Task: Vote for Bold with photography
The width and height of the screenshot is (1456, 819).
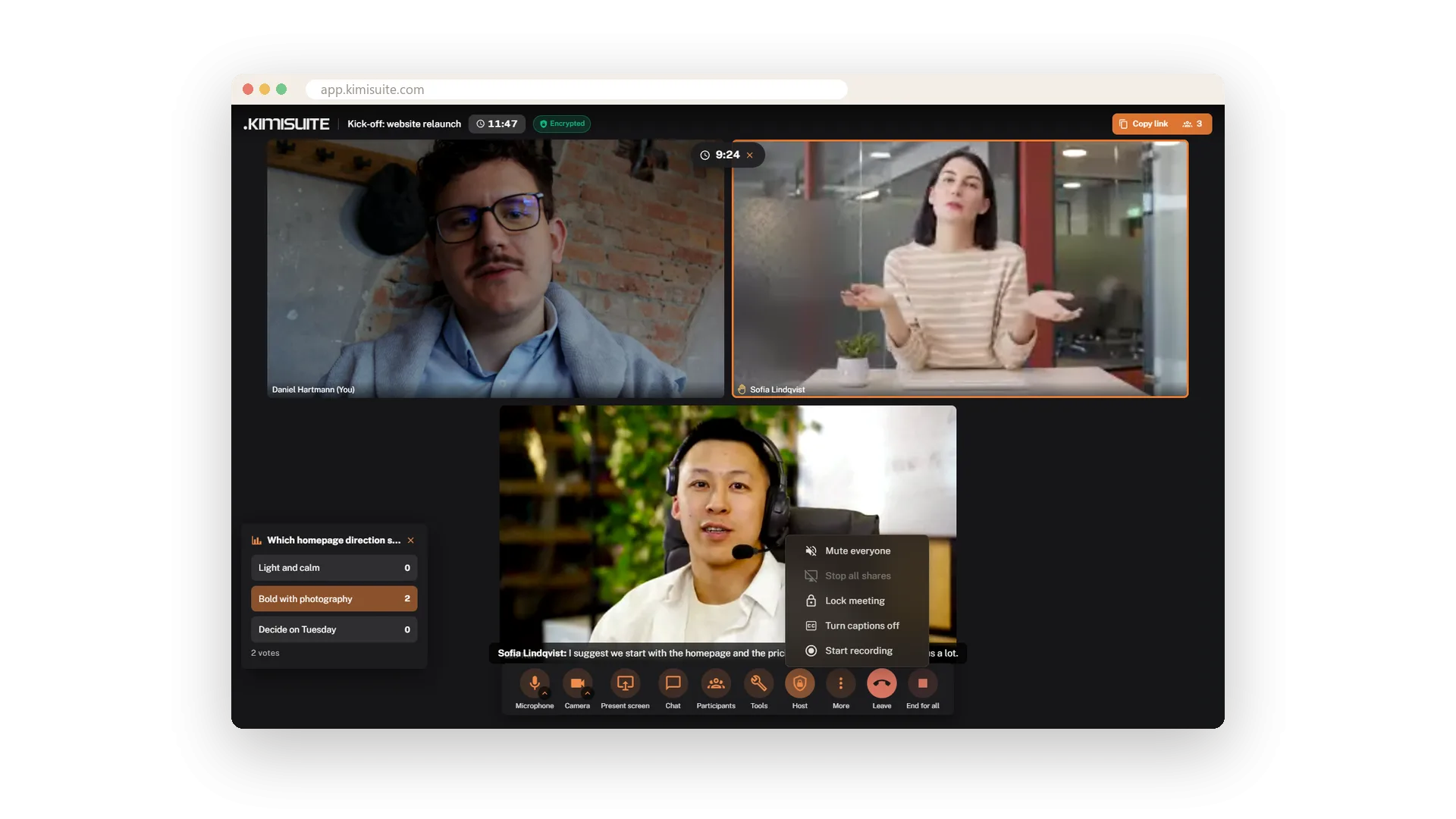Action: (x=334, y=599)
